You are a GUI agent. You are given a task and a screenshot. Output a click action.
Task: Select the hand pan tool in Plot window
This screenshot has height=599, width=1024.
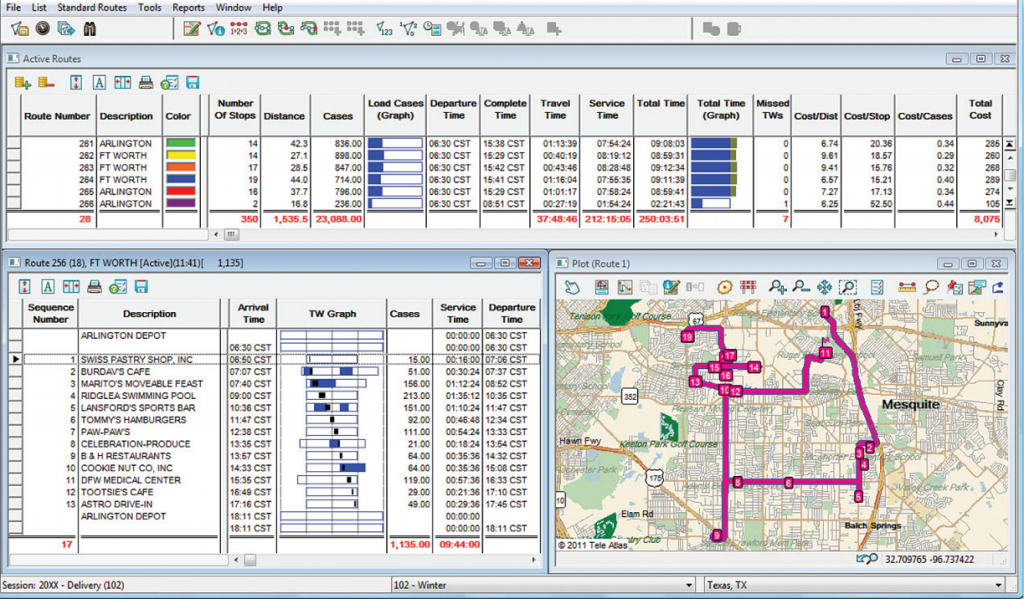tap(572, 287)
